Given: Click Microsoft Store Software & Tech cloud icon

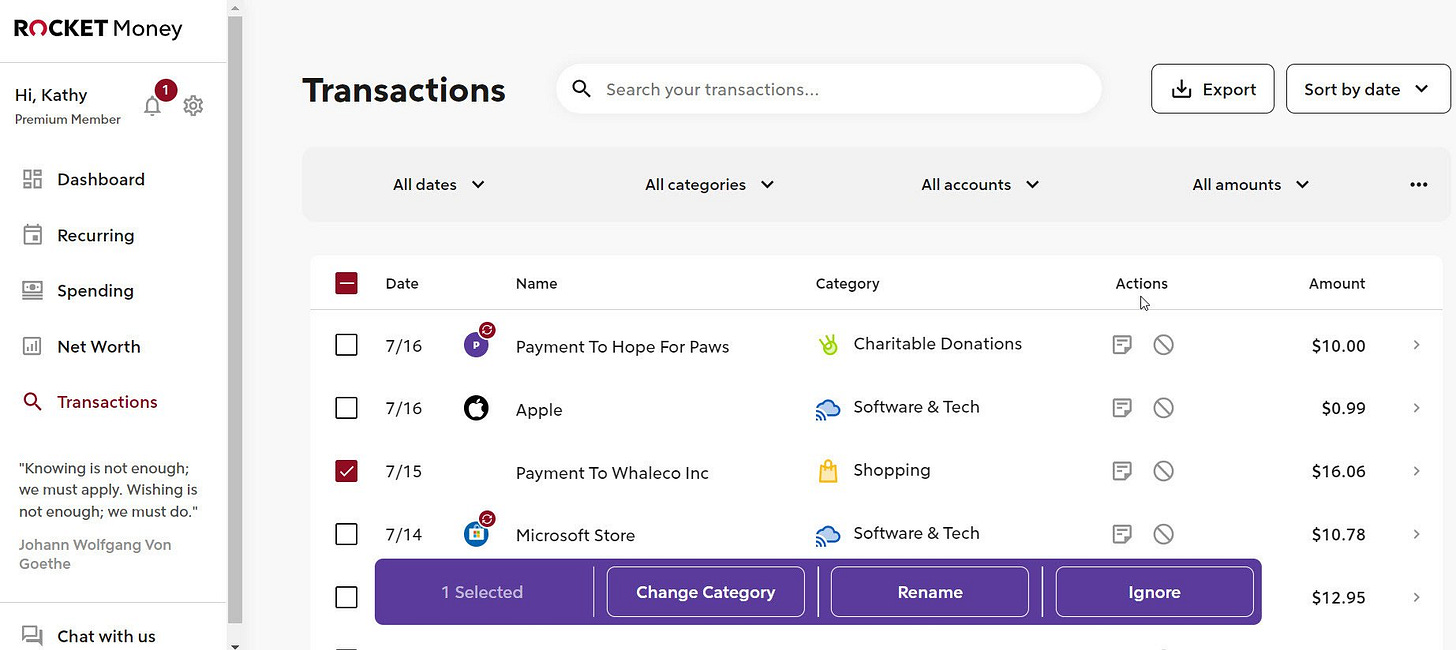Looking at the screenshot, I should pos(828,534).
